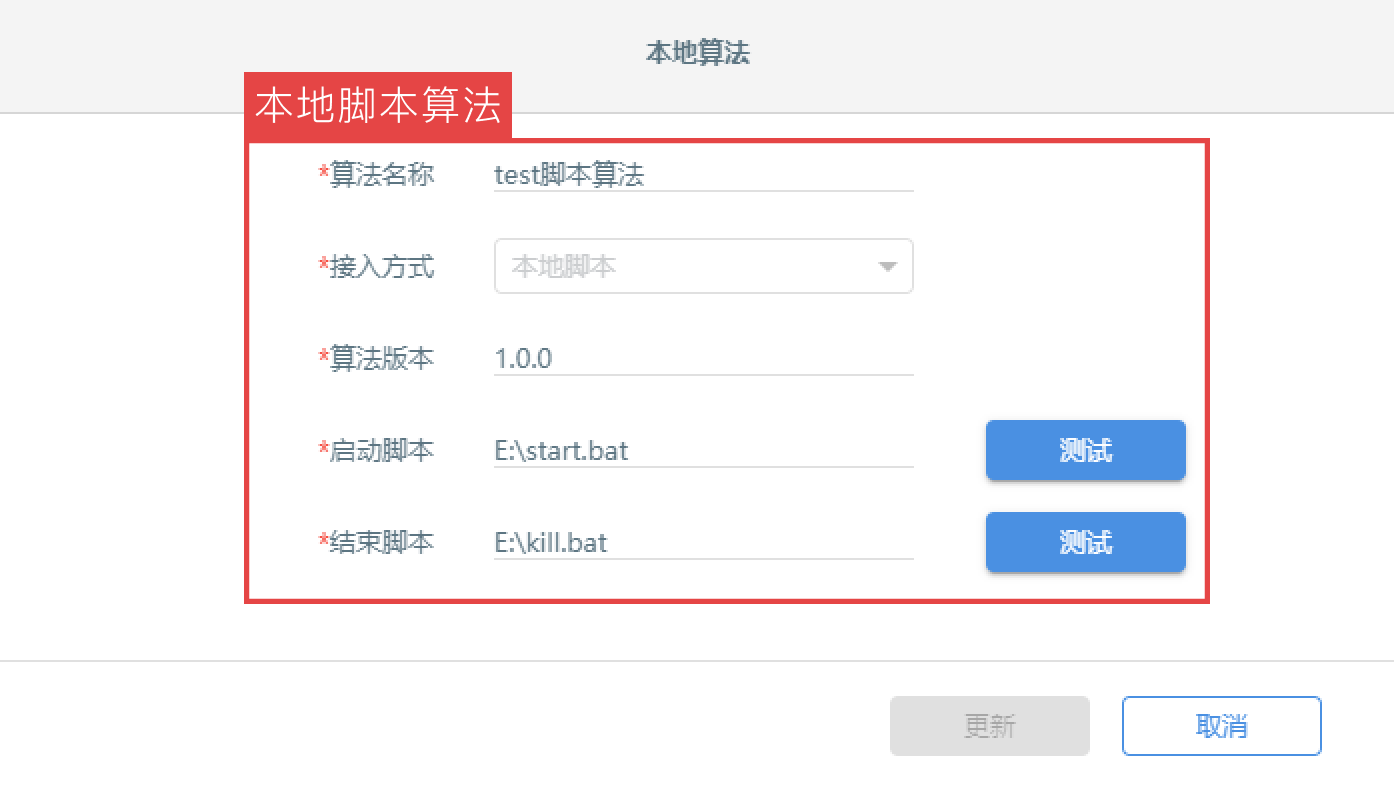The image size is (1394, 786).
Task: Click the 结束脚本 field with E:\kill.bat
Action: pyautogui.click(x=704, y=542)
